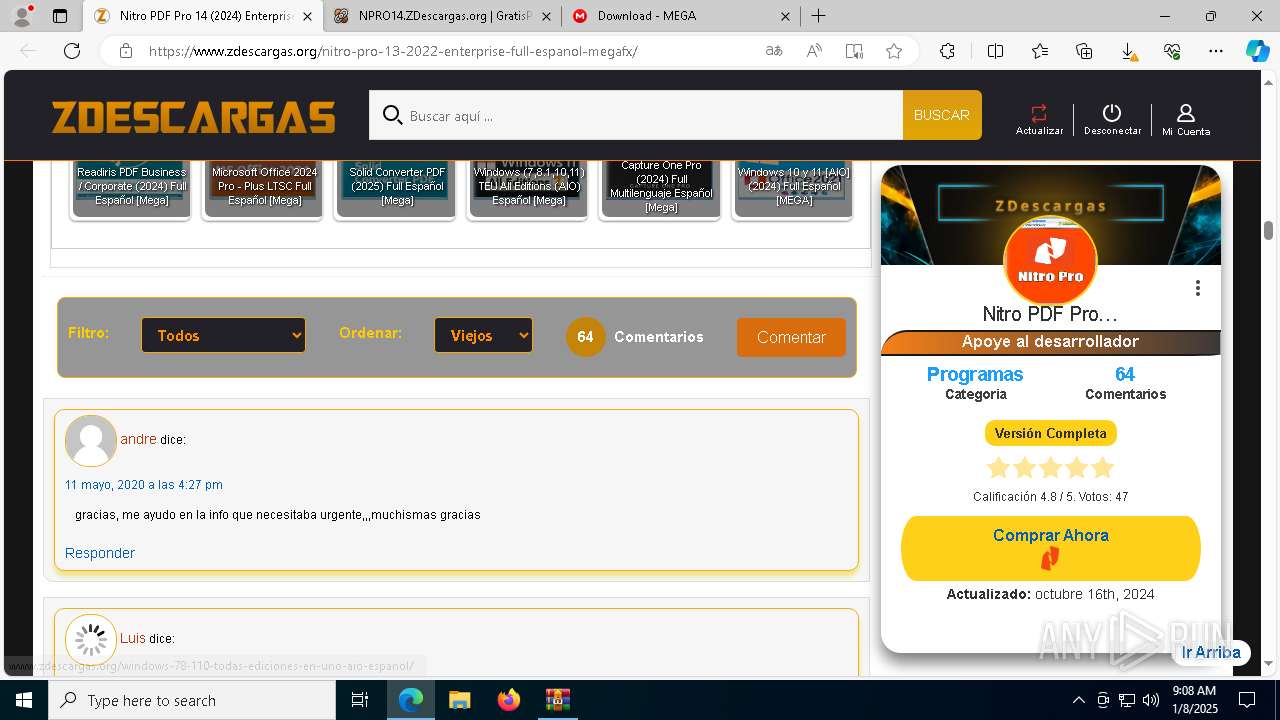Click the Comprar Ahora button
Screen dimensions: 1280x720
1050,548
